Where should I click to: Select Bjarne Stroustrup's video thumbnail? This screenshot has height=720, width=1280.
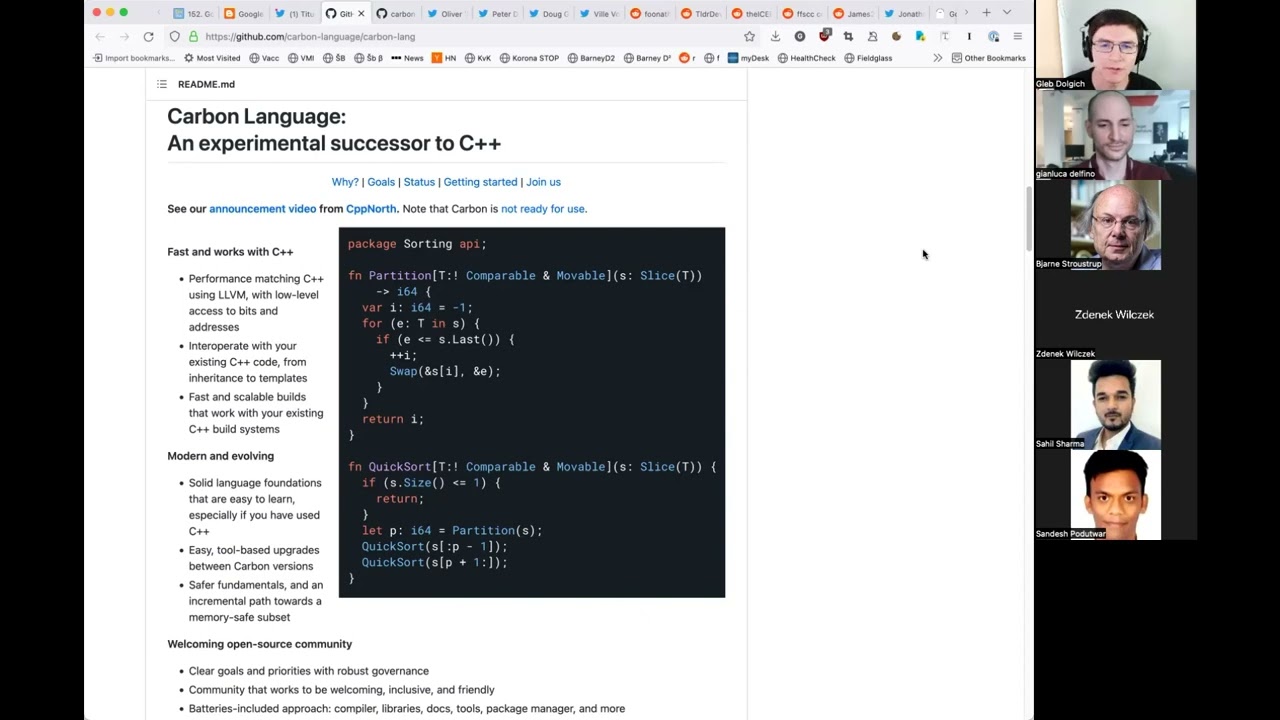(x=1116, y=225)
